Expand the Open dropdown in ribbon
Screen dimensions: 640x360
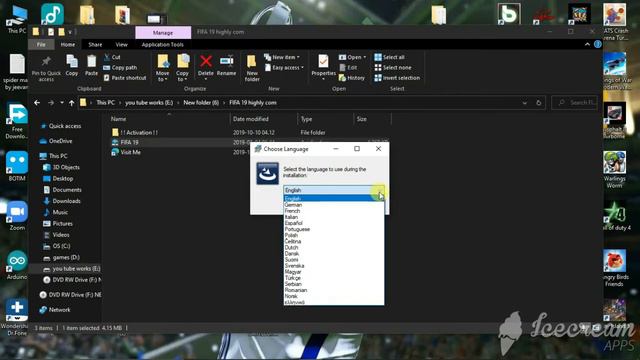click(x=353, y=57)
